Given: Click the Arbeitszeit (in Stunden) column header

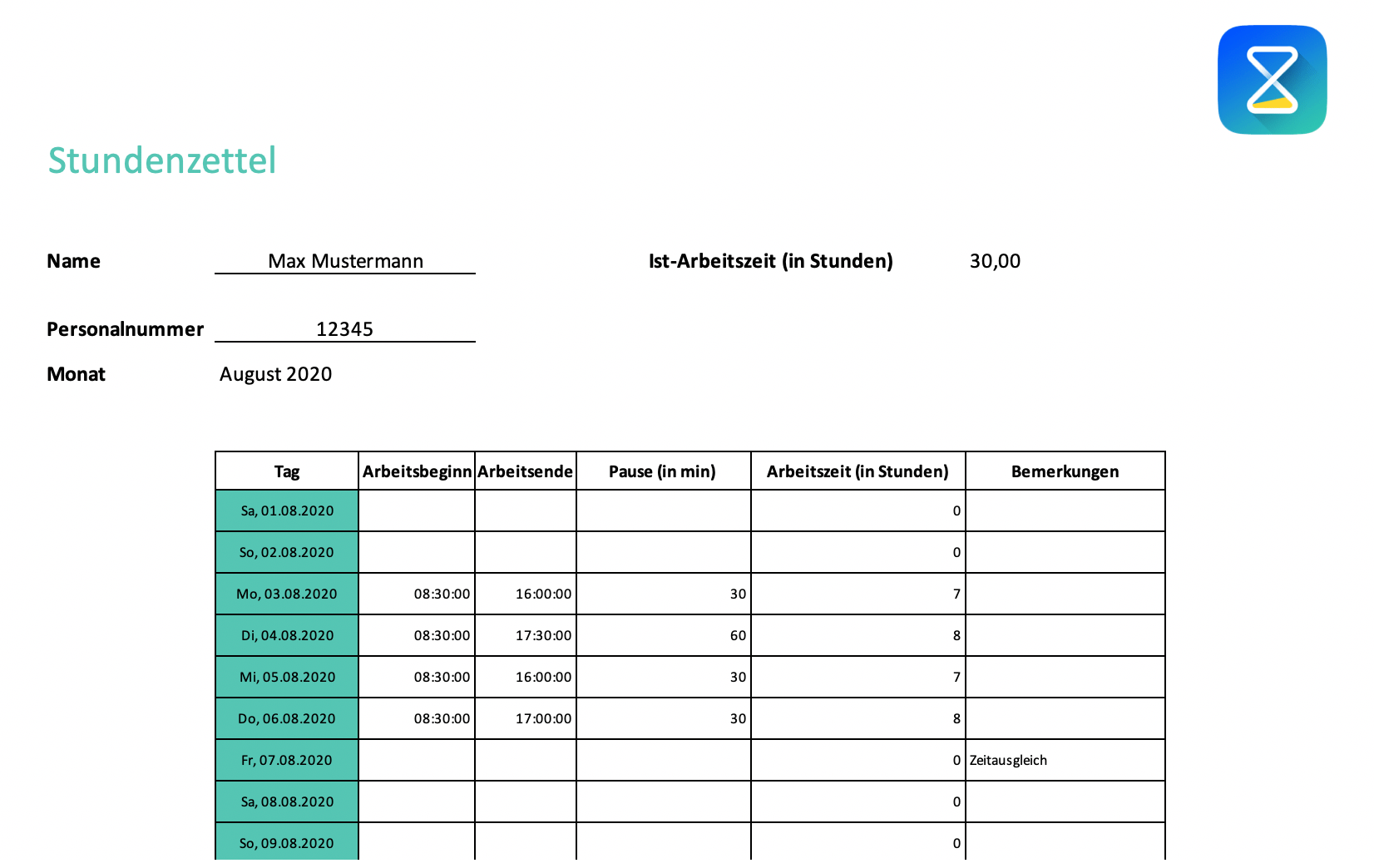Looking at the screenshot, I should pos(858,471).
